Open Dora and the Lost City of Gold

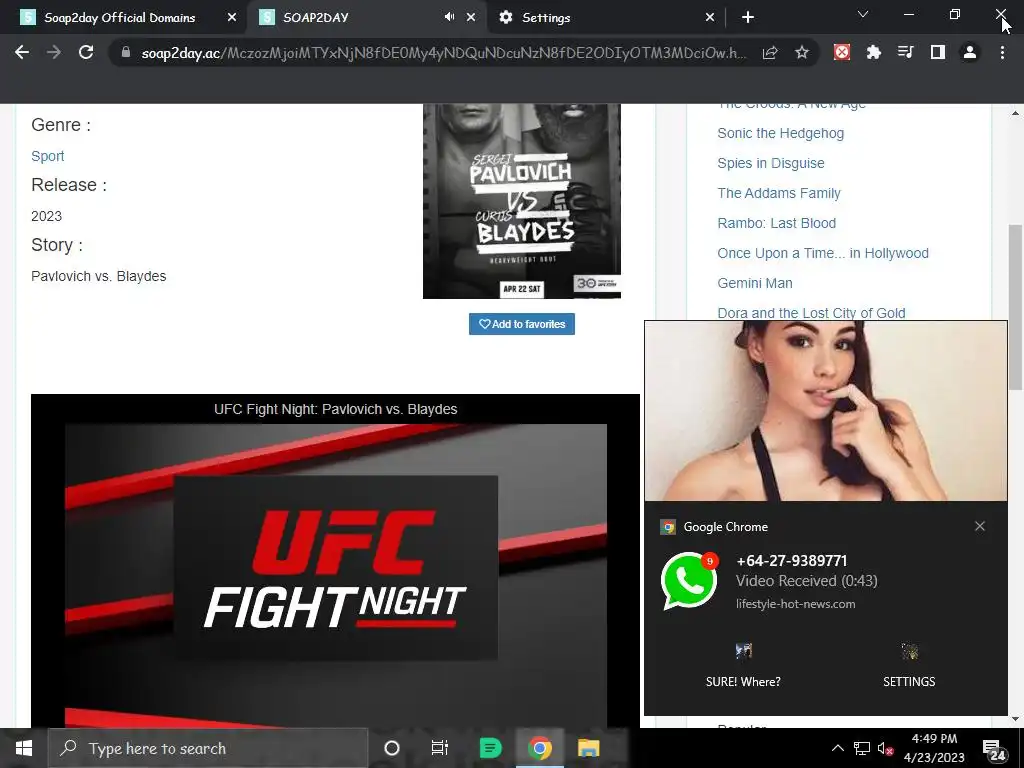(811, 313)
